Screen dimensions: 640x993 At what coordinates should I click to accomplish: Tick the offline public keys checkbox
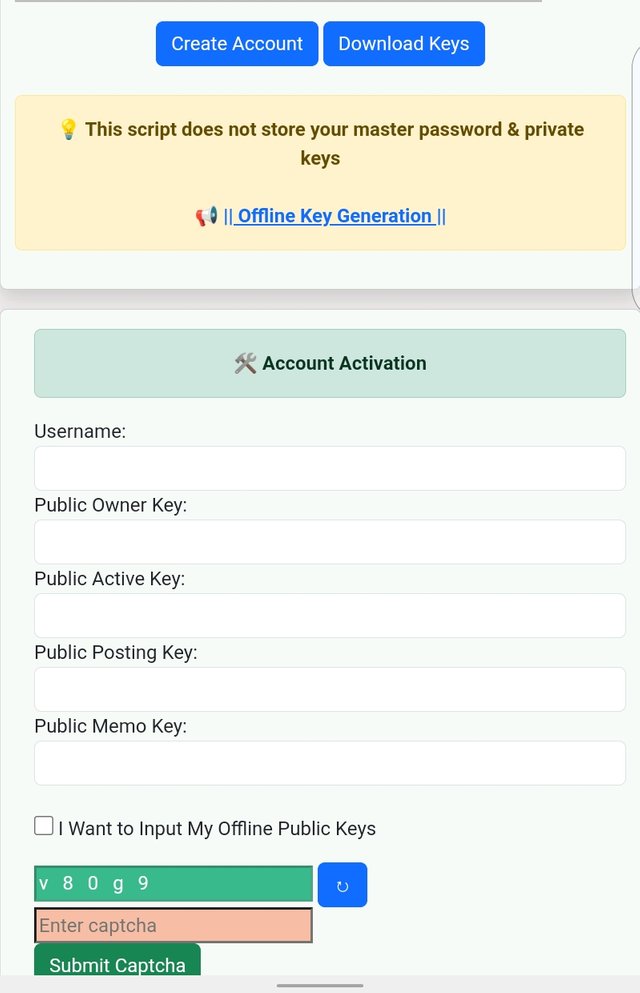pos(44,826)
